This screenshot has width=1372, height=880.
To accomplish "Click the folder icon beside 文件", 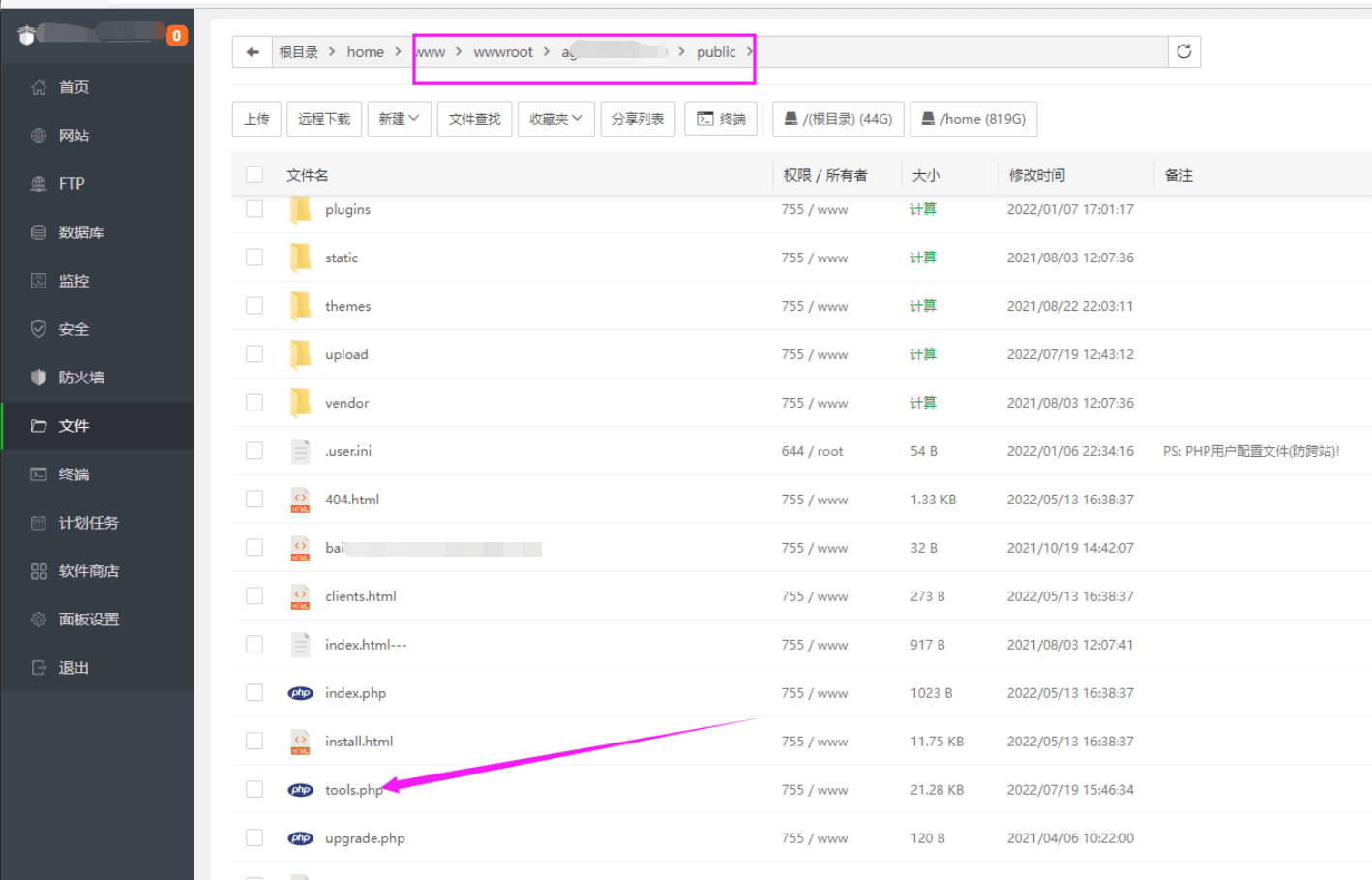I will coord(39,426).
